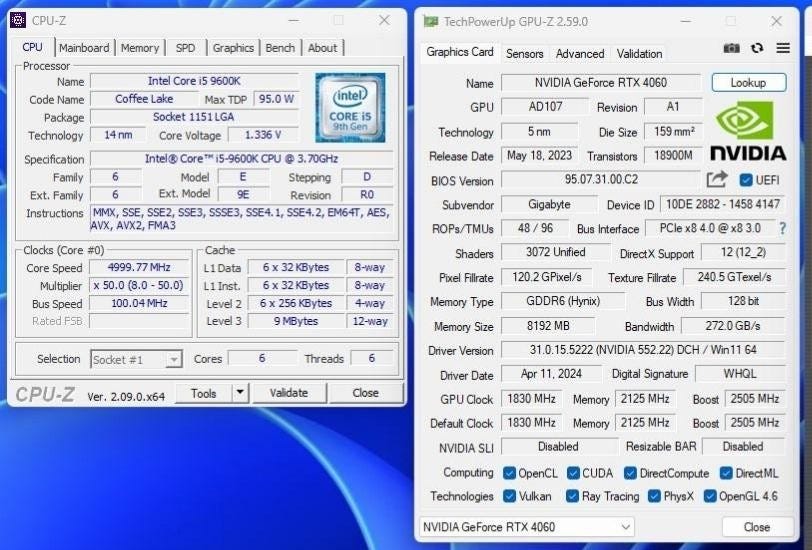Click the CPU-Z app icon in title bar
The height and width of the screenshot is (550, 812).
[18, 20]
